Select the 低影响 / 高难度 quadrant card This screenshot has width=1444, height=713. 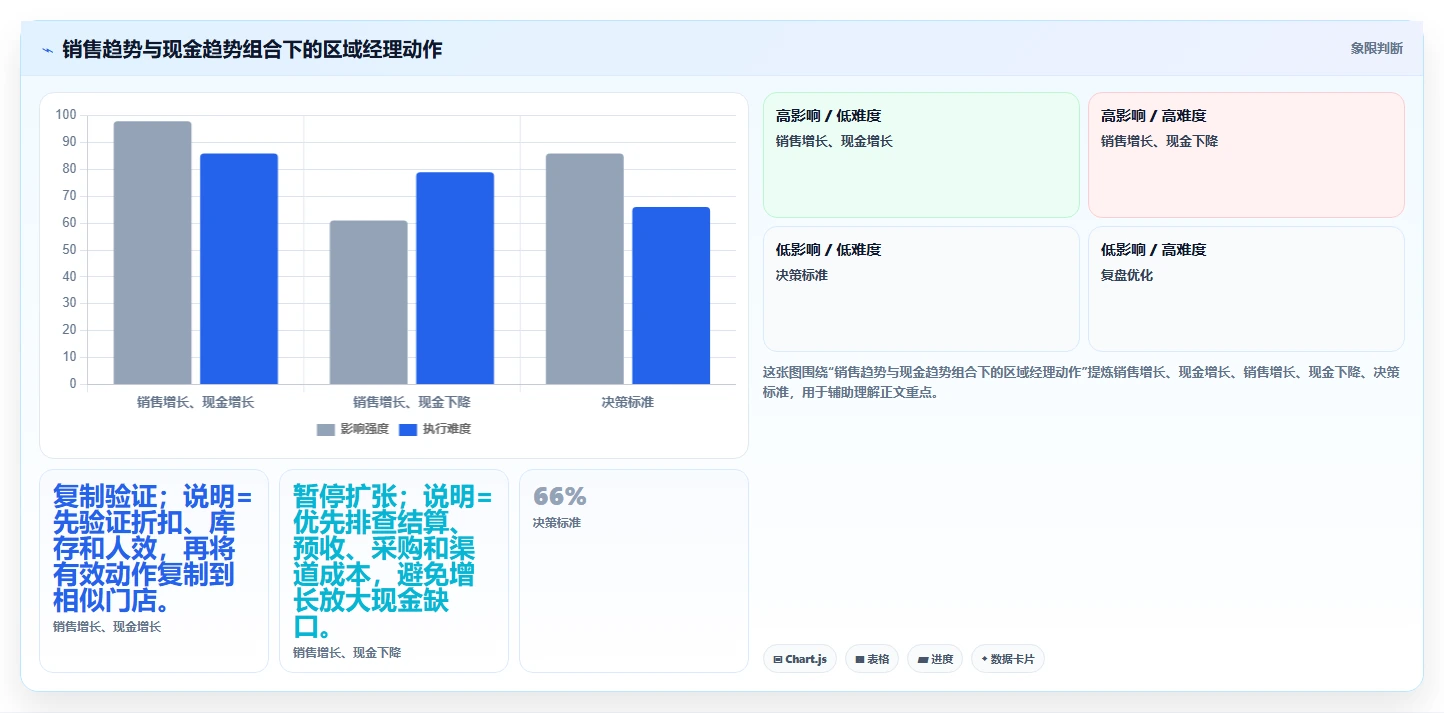coord(1246,289)
